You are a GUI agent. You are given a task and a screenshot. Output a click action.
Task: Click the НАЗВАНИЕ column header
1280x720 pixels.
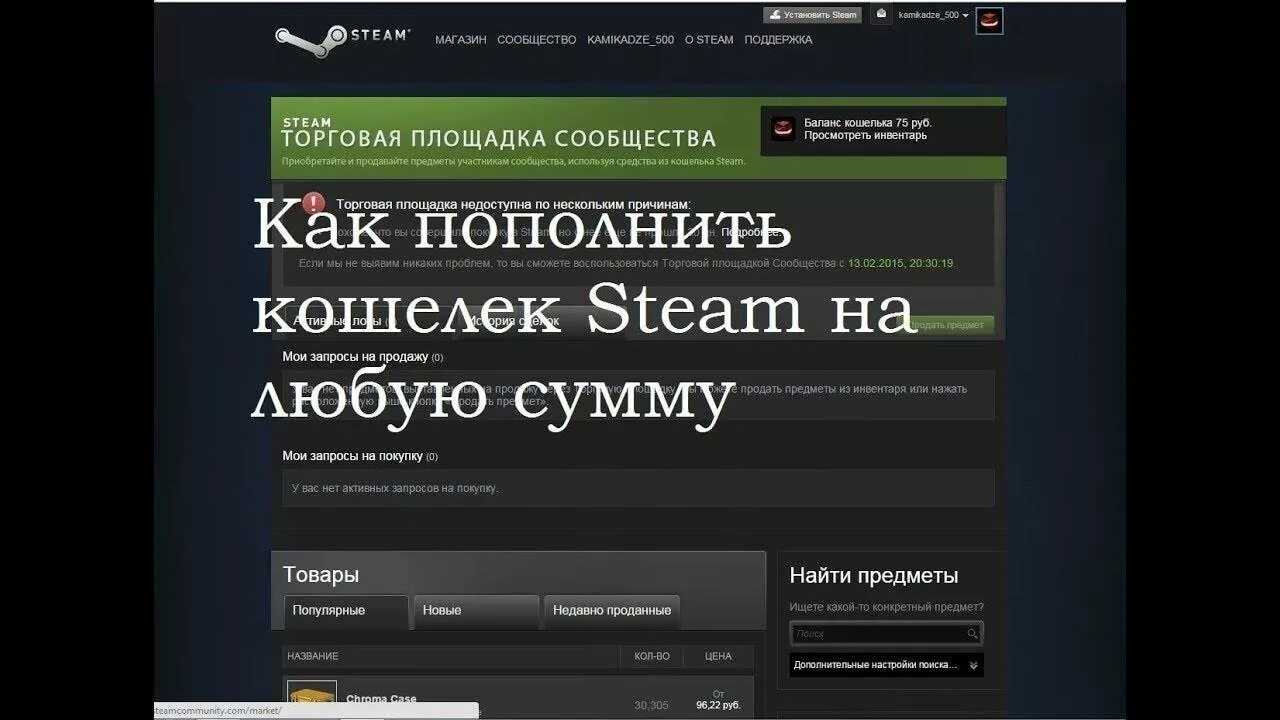tap(313, 656)
